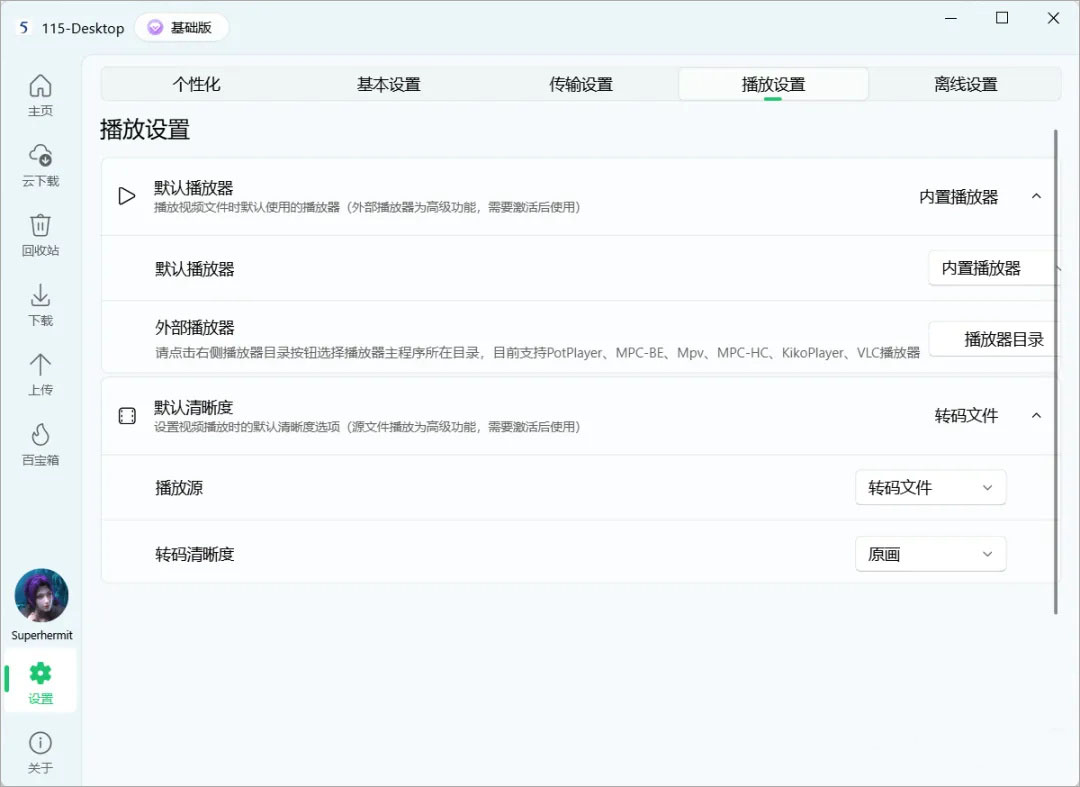Image resolution: width=1080 pixels, height=787 pixels.
Task: Open the 关于 about info icon
Action: tap(40, 743)
